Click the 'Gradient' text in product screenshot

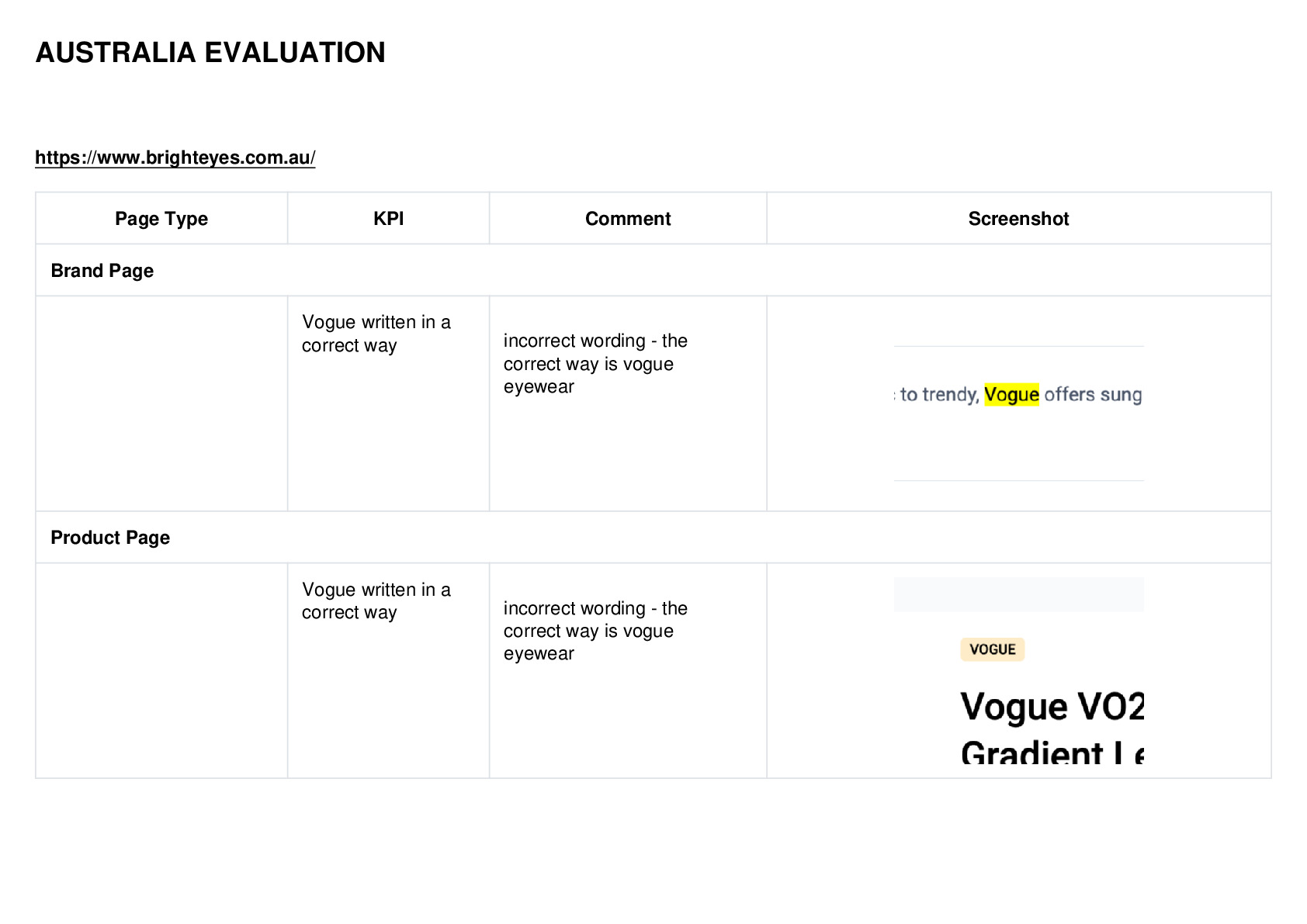tap(1031, 752)
